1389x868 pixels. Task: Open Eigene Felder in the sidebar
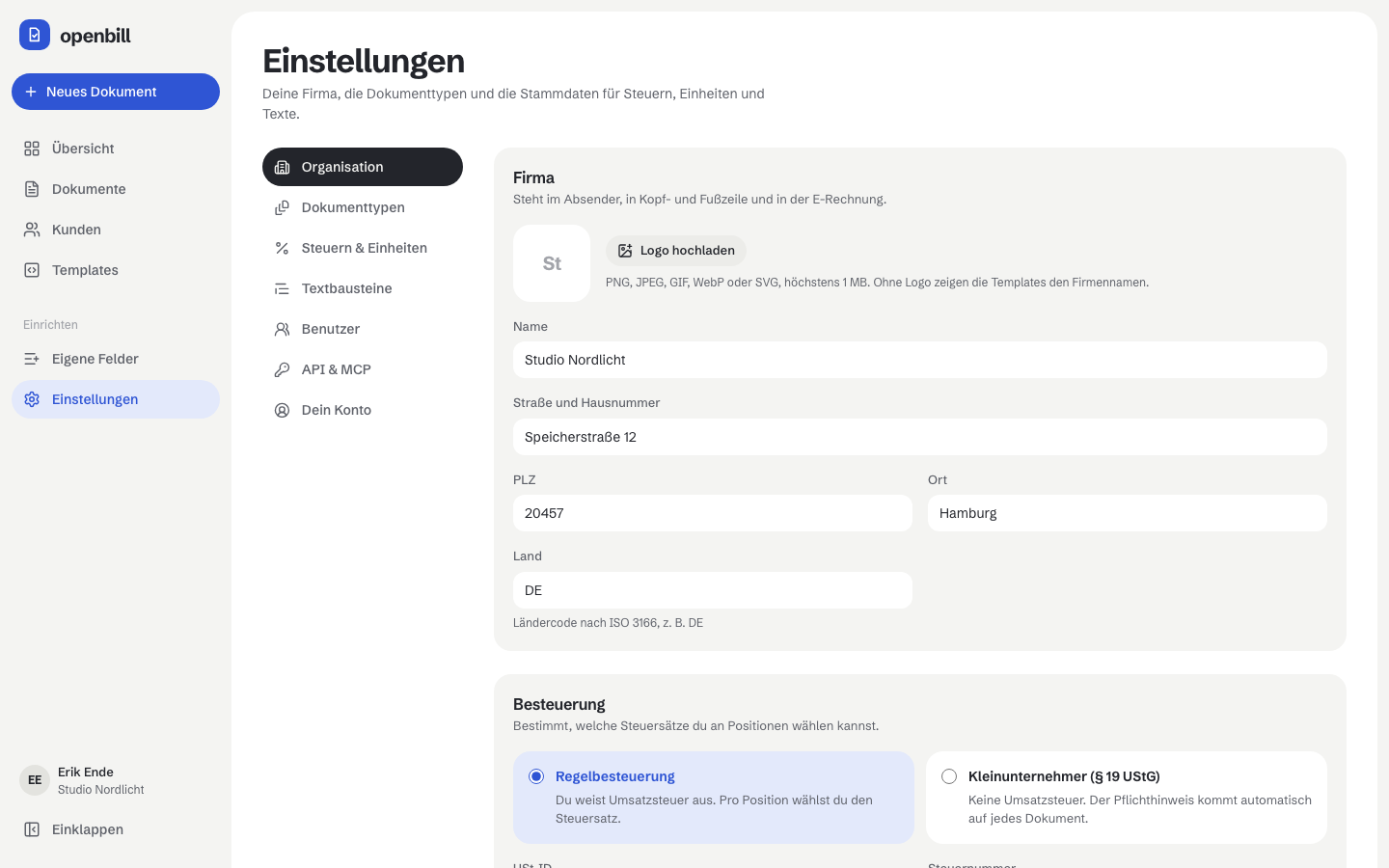(116, 359)
